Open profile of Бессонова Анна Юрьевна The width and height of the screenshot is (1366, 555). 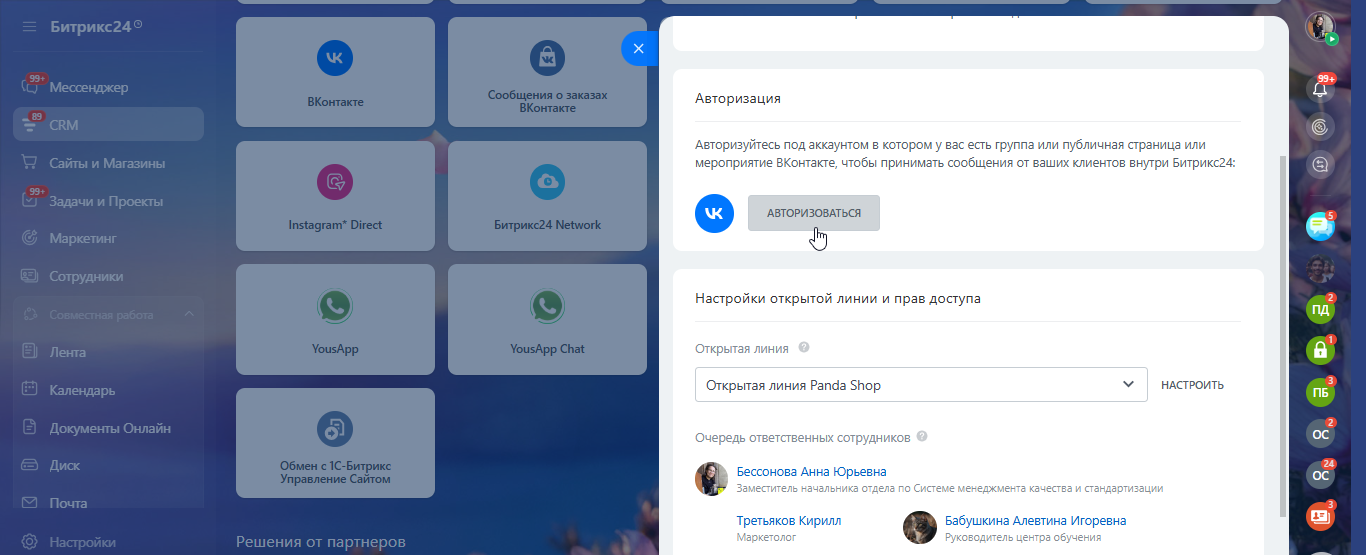click(811, 471)
